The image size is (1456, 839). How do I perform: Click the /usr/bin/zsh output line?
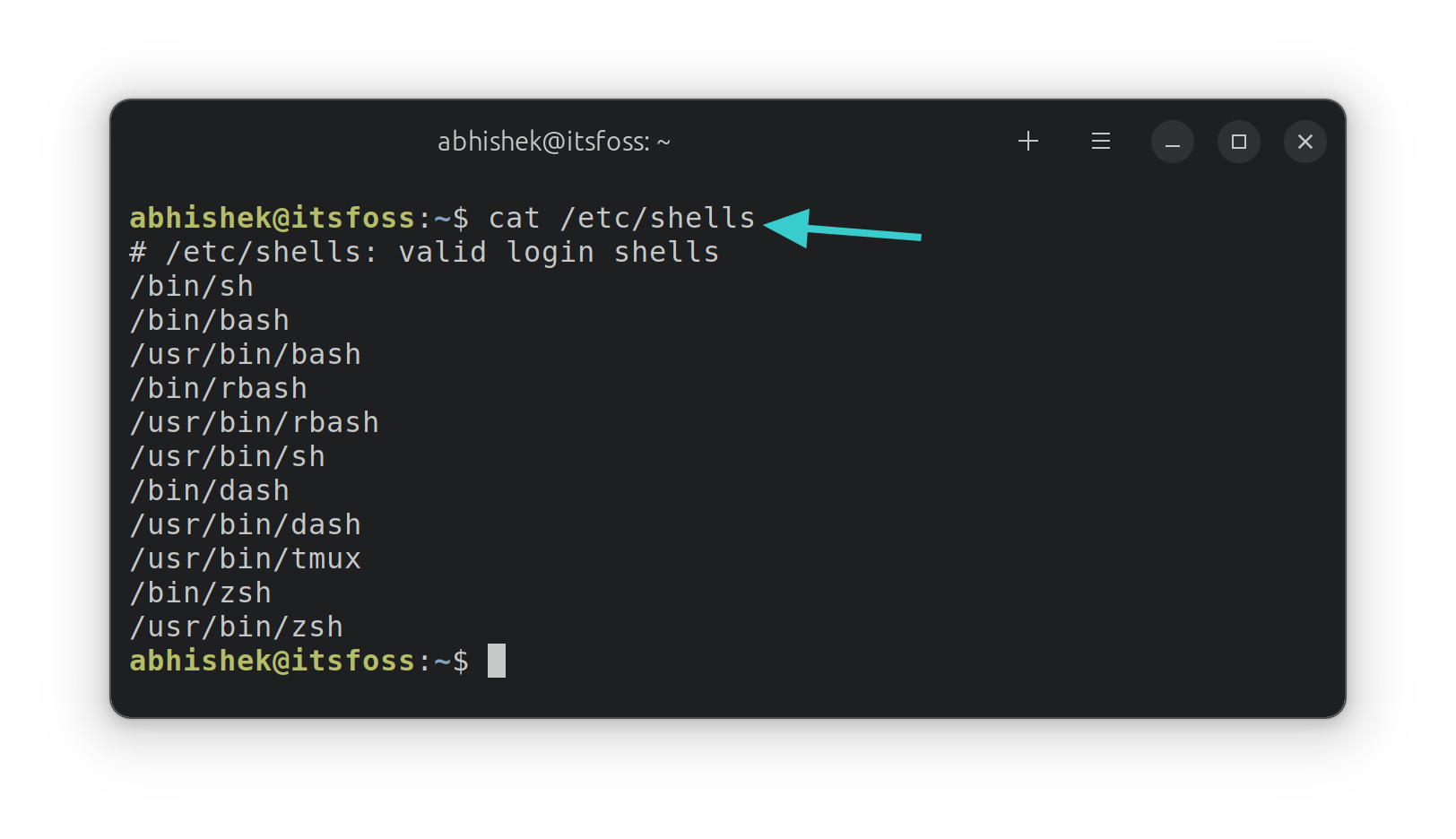(237, 627)
